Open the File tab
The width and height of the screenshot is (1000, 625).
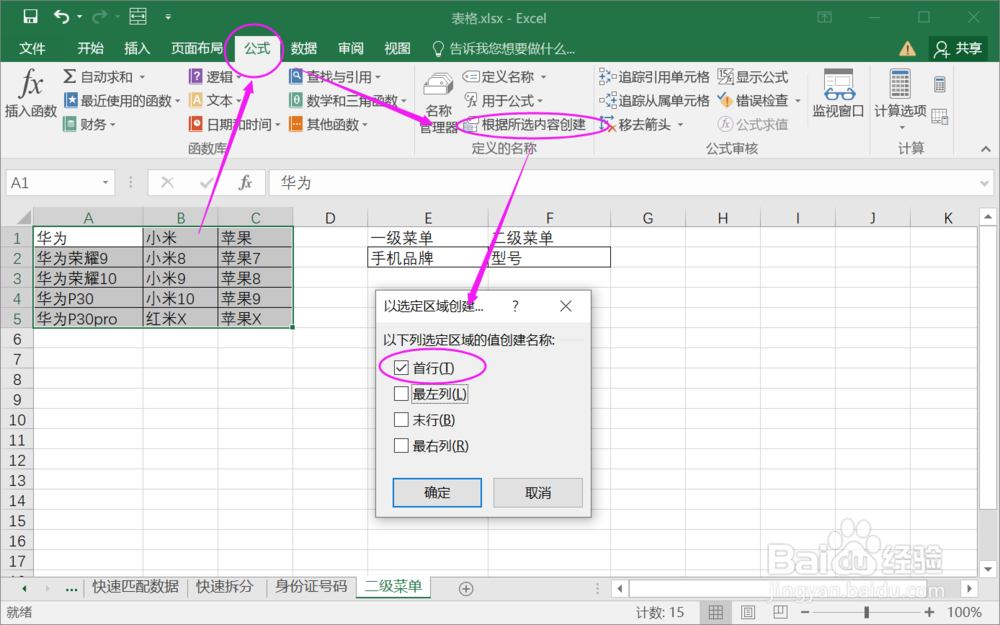[x=32, y=48]
